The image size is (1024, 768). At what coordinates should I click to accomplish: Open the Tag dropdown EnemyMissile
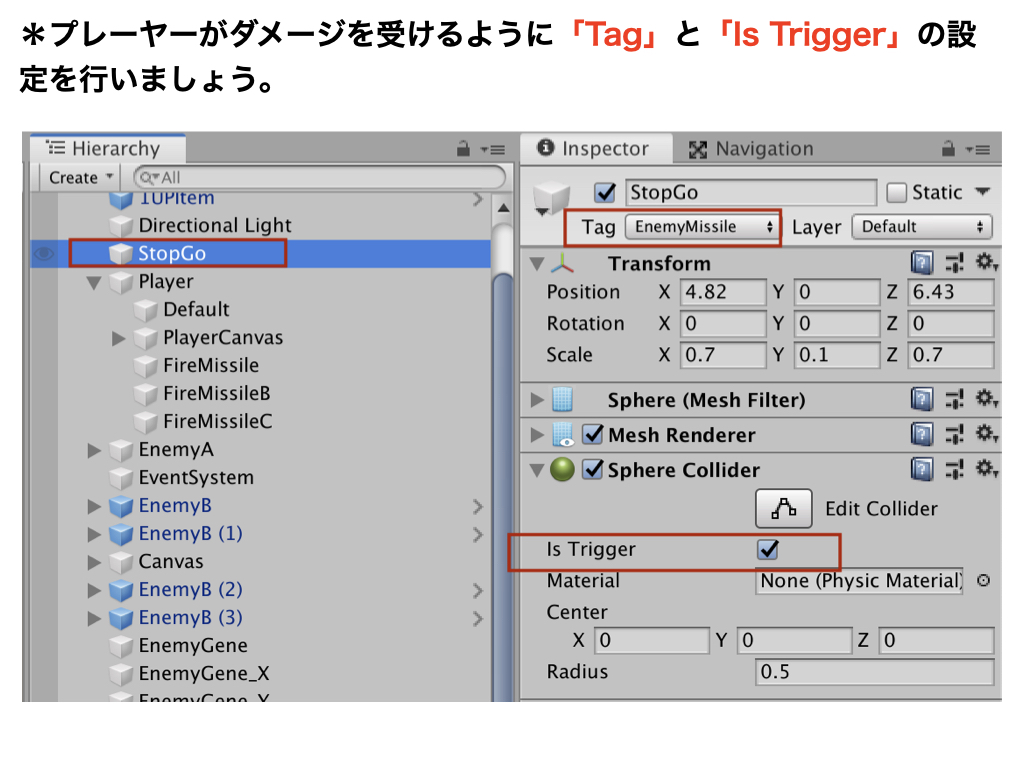pyautogui.click(x=701, y=227)
